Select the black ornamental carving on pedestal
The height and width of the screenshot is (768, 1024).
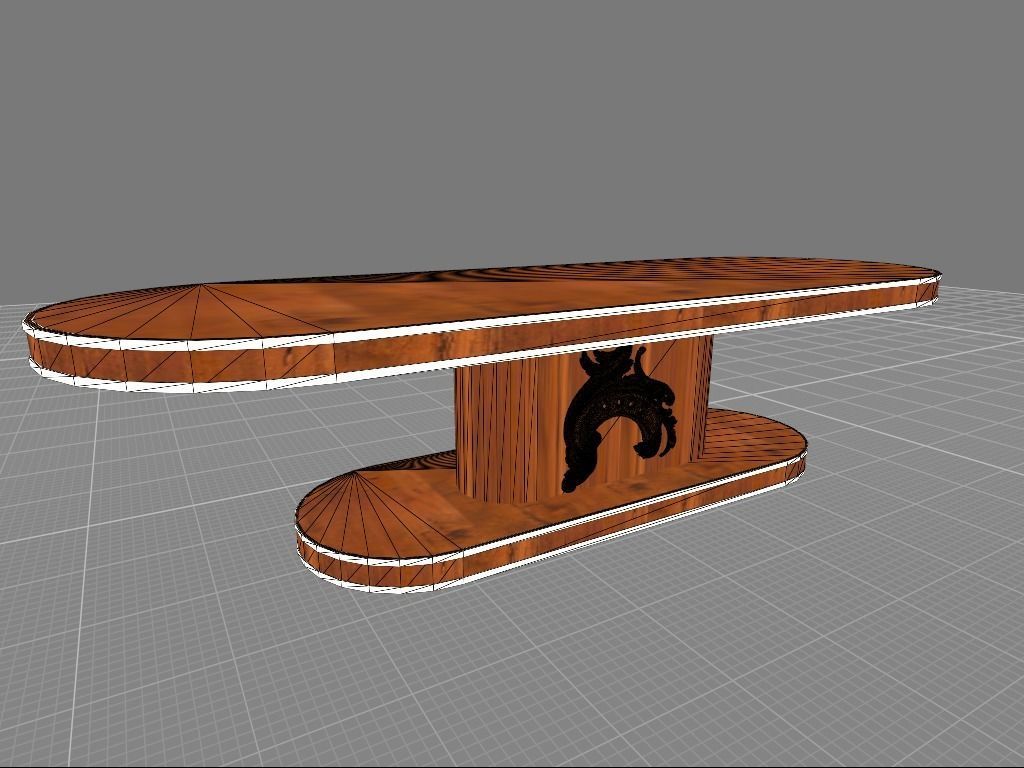tap(618, 418)
